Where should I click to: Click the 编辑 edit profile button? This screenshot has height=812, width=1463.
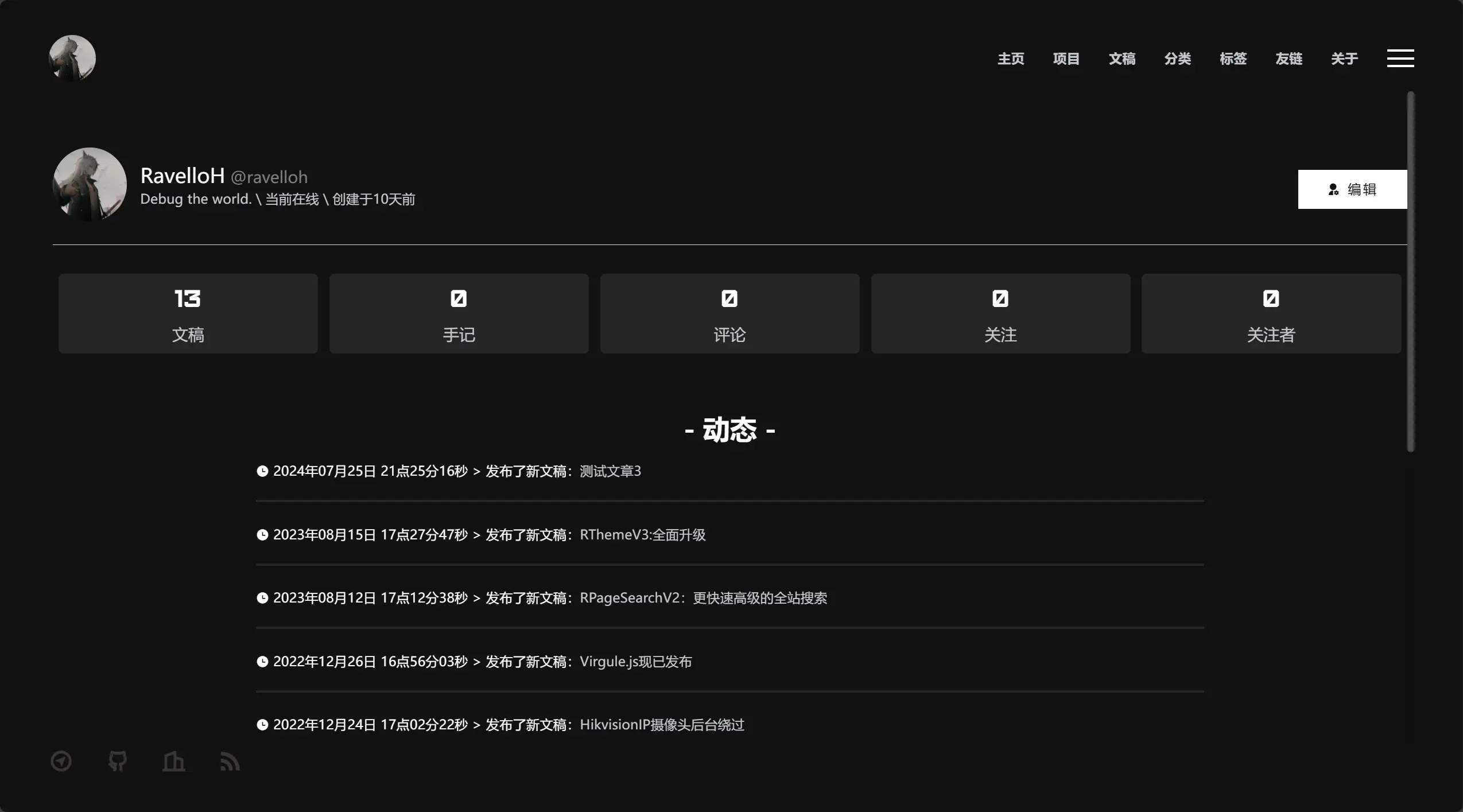[x=1352, y=189]
